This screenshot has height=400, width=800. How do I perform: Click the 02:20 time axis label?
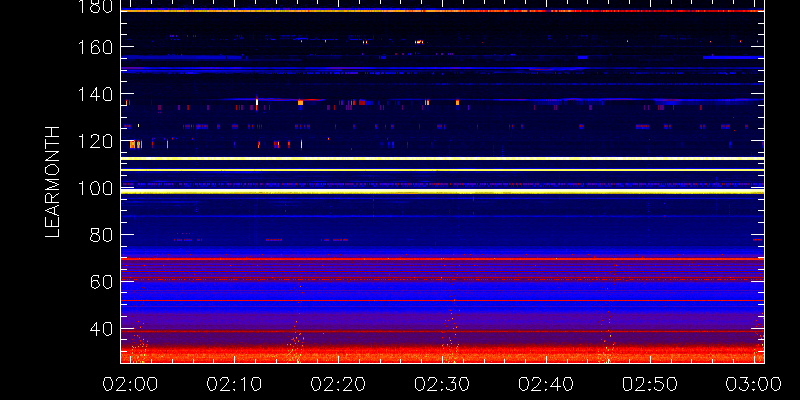[x=338, y=384]
